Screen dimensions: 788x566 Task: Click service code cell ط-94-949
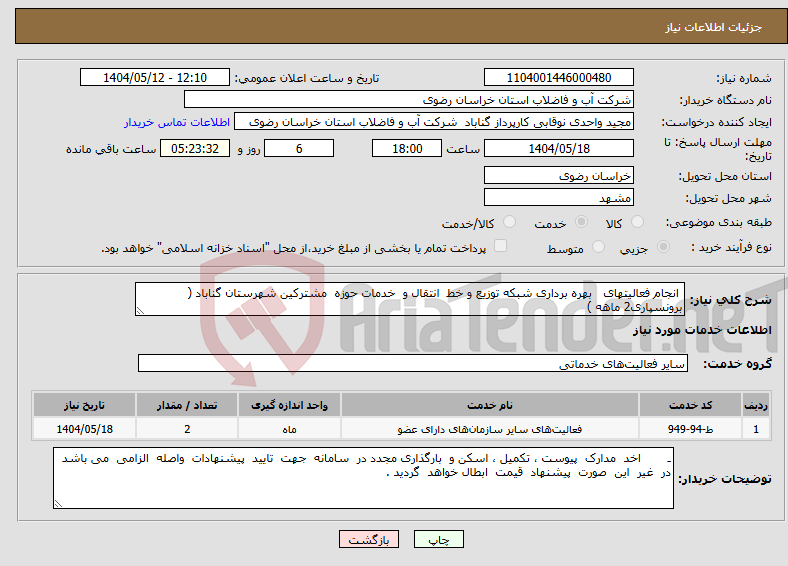pyautogui.click(x=690, y=429)
